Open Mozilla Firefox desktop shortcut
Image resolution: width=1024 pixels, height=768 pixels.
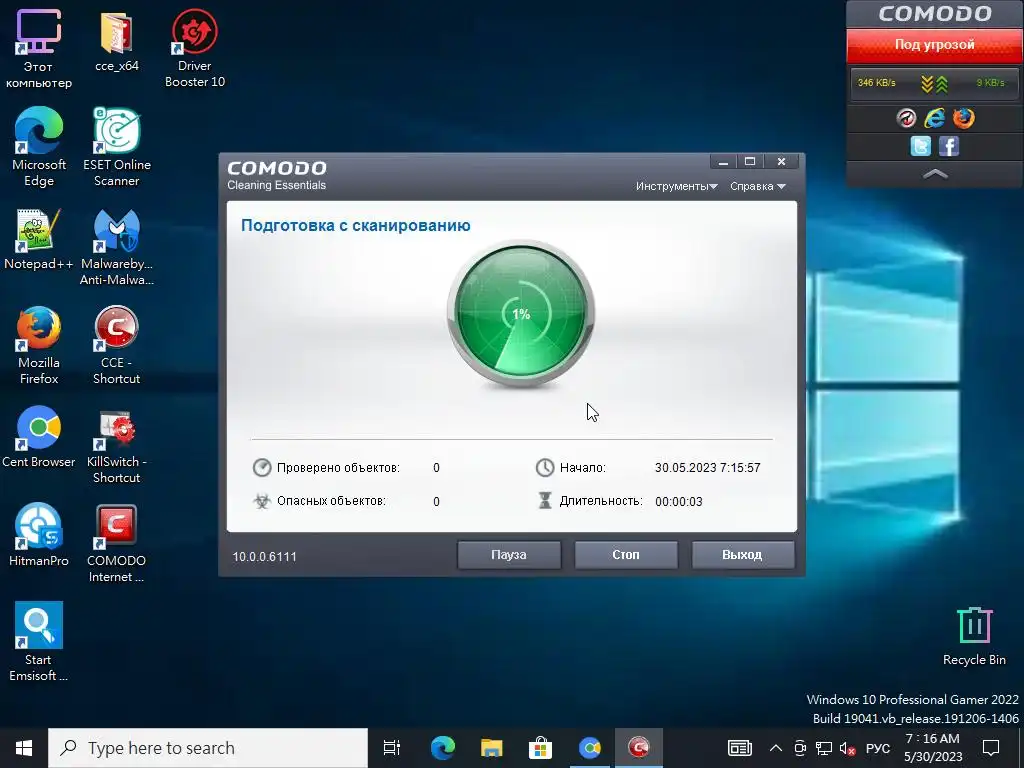point(39,345)
